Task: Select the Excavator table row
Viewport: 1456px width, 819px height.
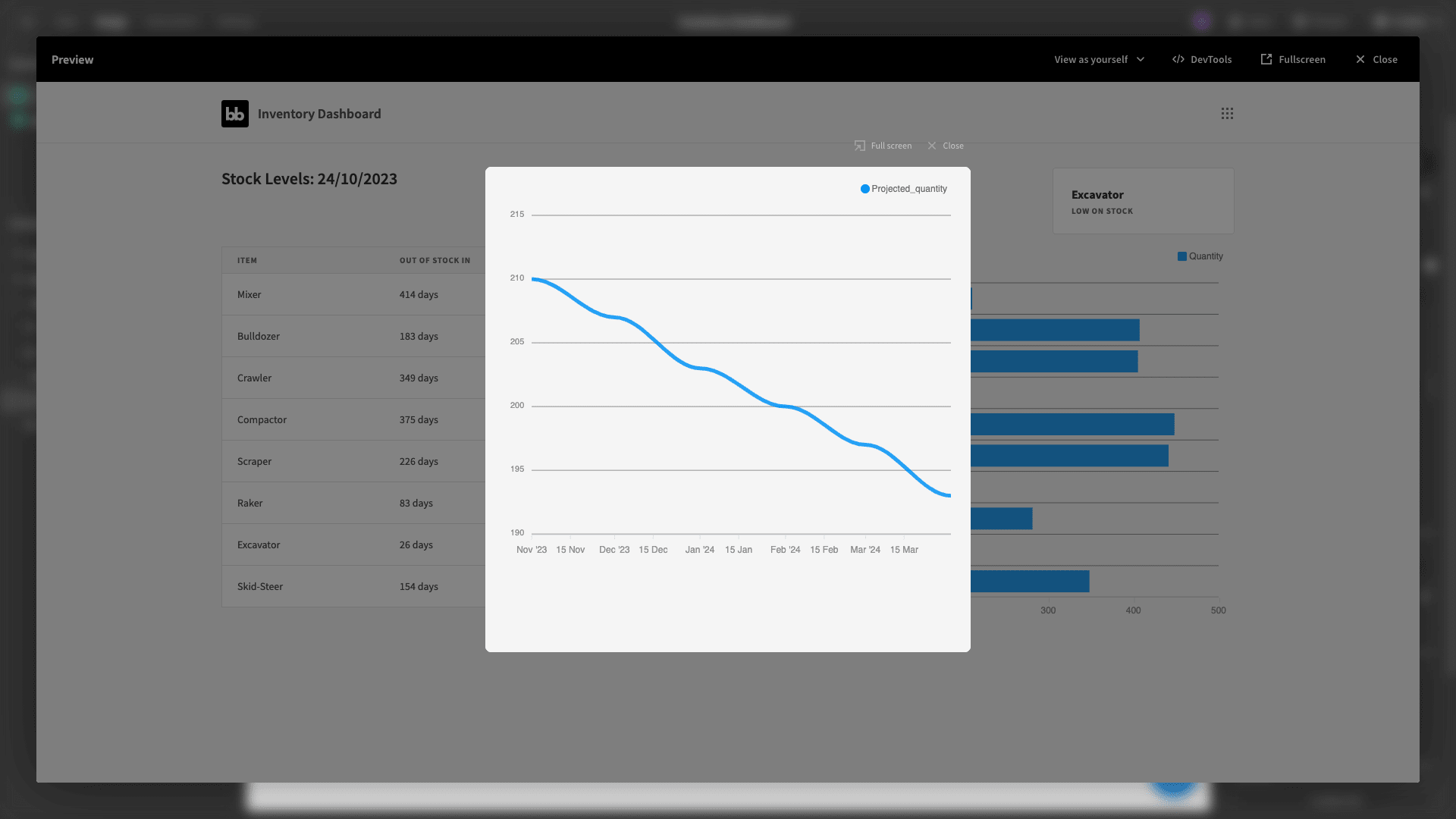Action: 353,544
